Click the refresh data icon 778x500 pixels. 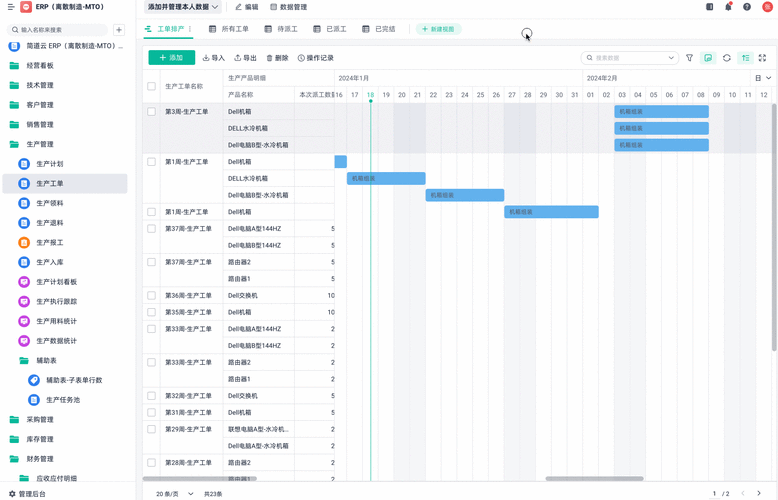pyautogui.click(x=726, y=58)
